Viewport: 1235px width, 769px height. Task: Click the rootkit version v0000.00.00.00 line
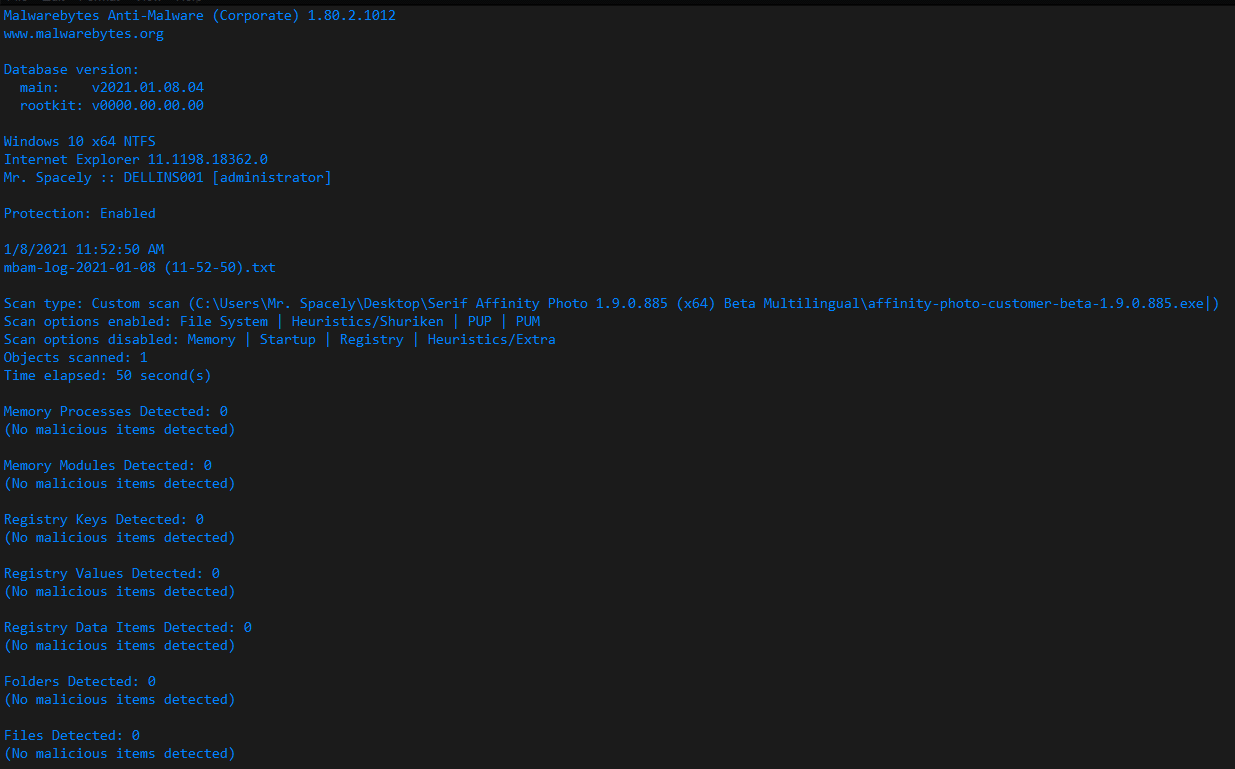tap(112, 106)
